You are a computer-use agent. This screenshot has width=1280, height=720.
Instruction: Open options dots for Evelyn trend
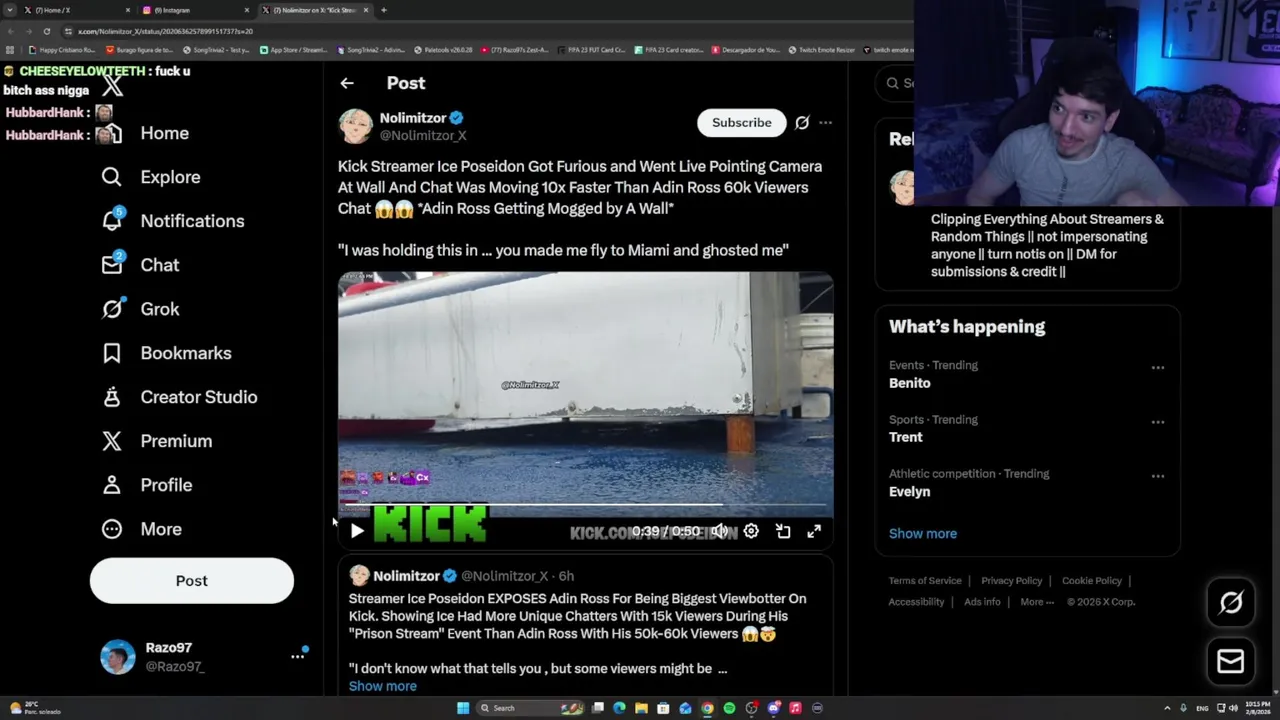pyautogui.click(x=1157, y=476)
